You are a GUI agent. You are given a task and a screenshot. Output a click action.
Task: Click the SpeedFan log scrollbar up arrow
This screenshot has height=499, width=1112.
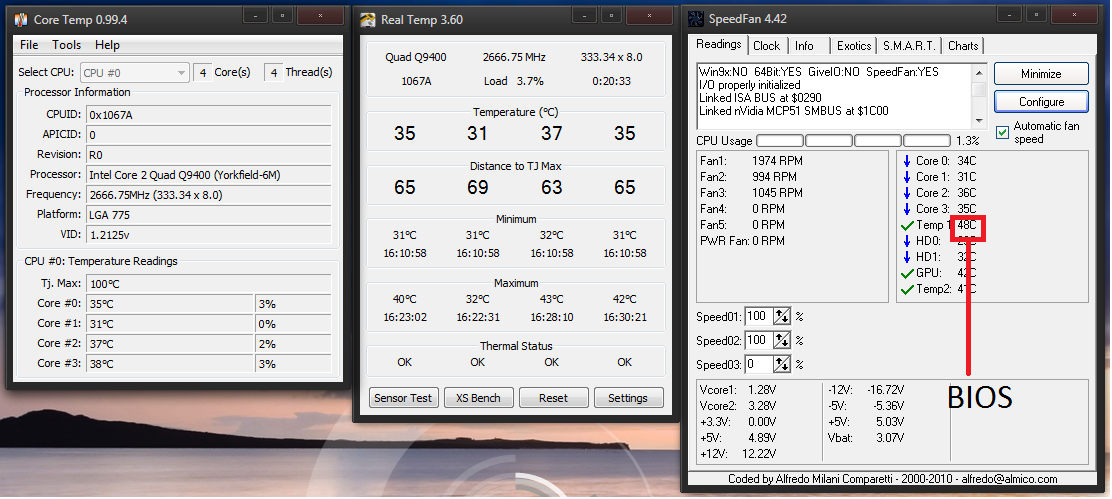click(x=979, y=72)
